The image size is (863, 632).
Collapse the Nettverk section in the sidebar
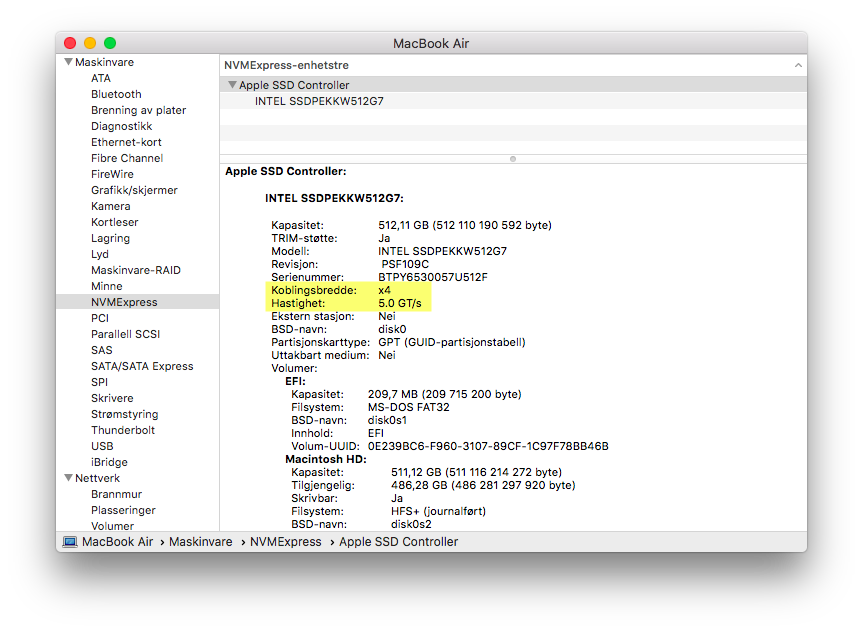coord(68,478)
